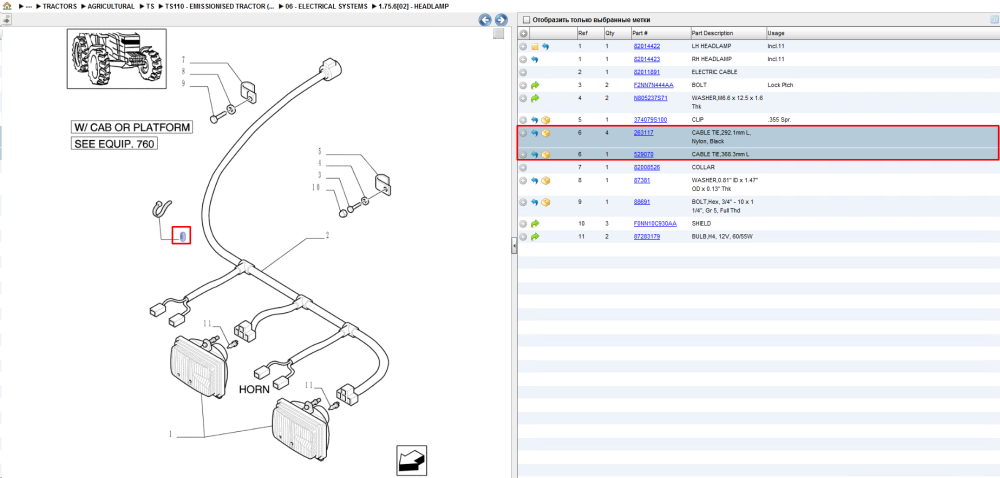Image resolution: width=1000 pixels, height=478 pixels.
Task: Go to the home page icon
Action: point(7,6)
